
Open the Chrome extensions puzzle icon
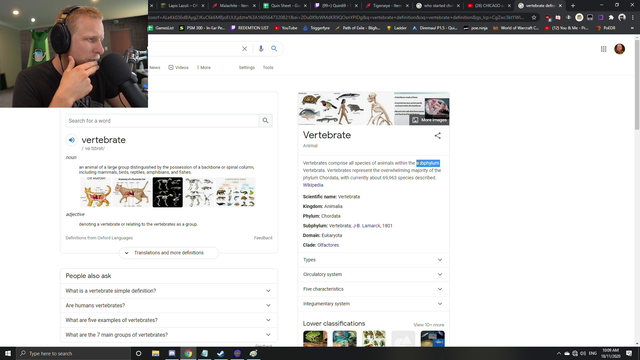tap(611, 18)
